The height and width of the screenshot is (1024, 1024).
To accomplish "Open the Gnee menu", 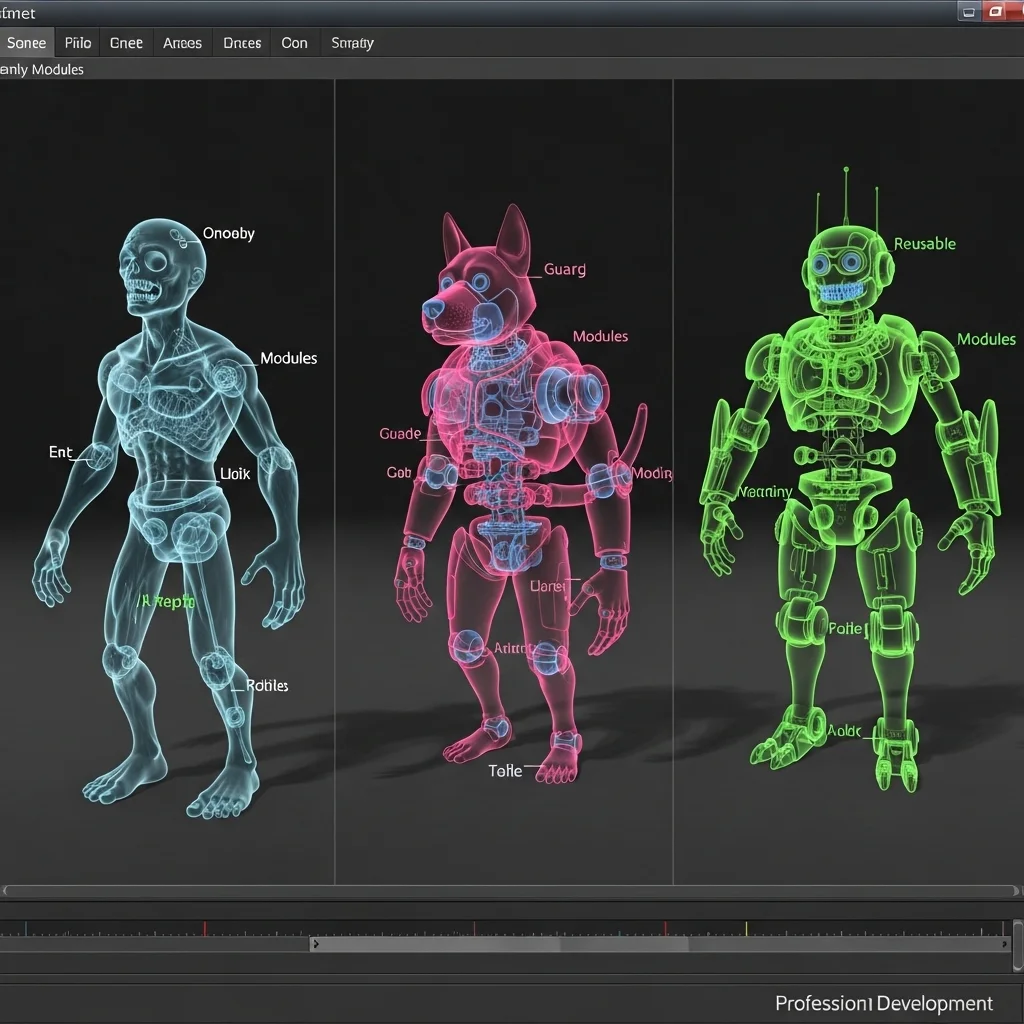I will [x=125, y=42].
